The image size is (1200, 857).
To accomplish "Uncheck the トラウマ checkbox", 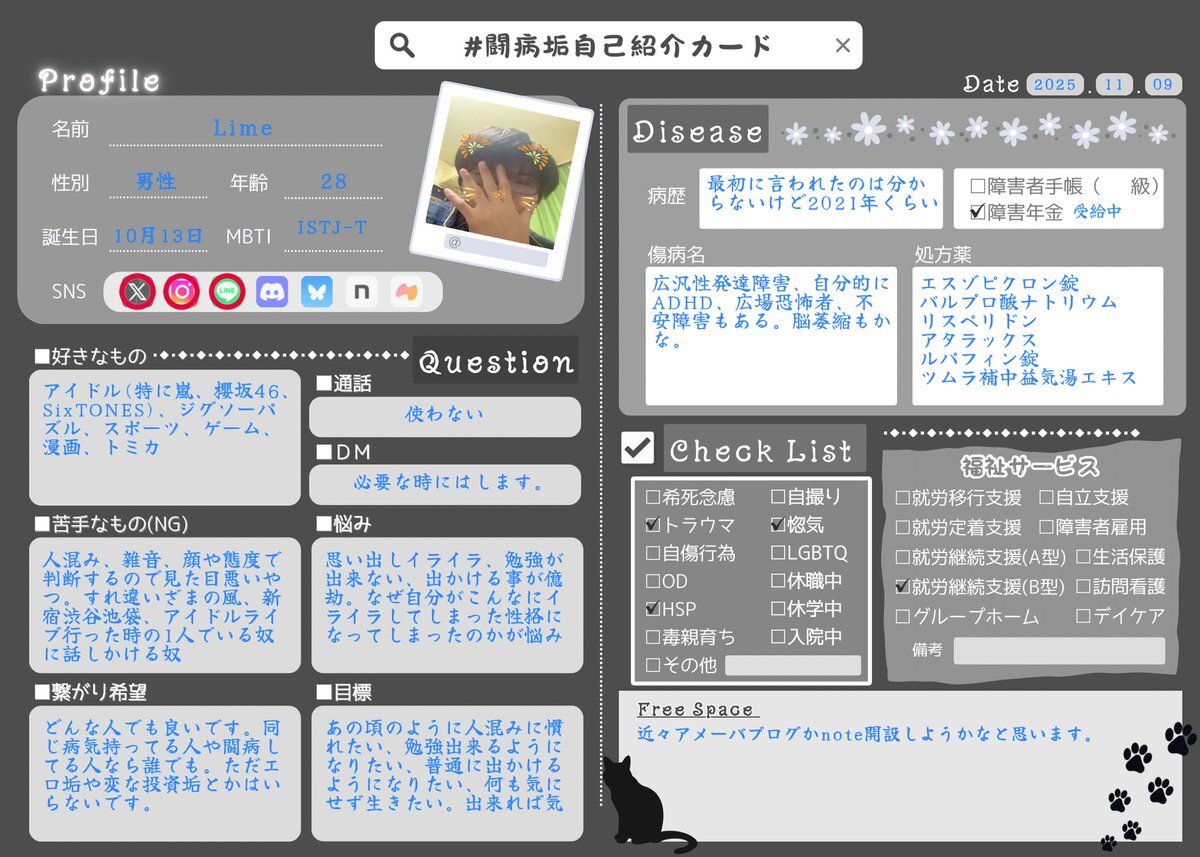I will [652, 525].
